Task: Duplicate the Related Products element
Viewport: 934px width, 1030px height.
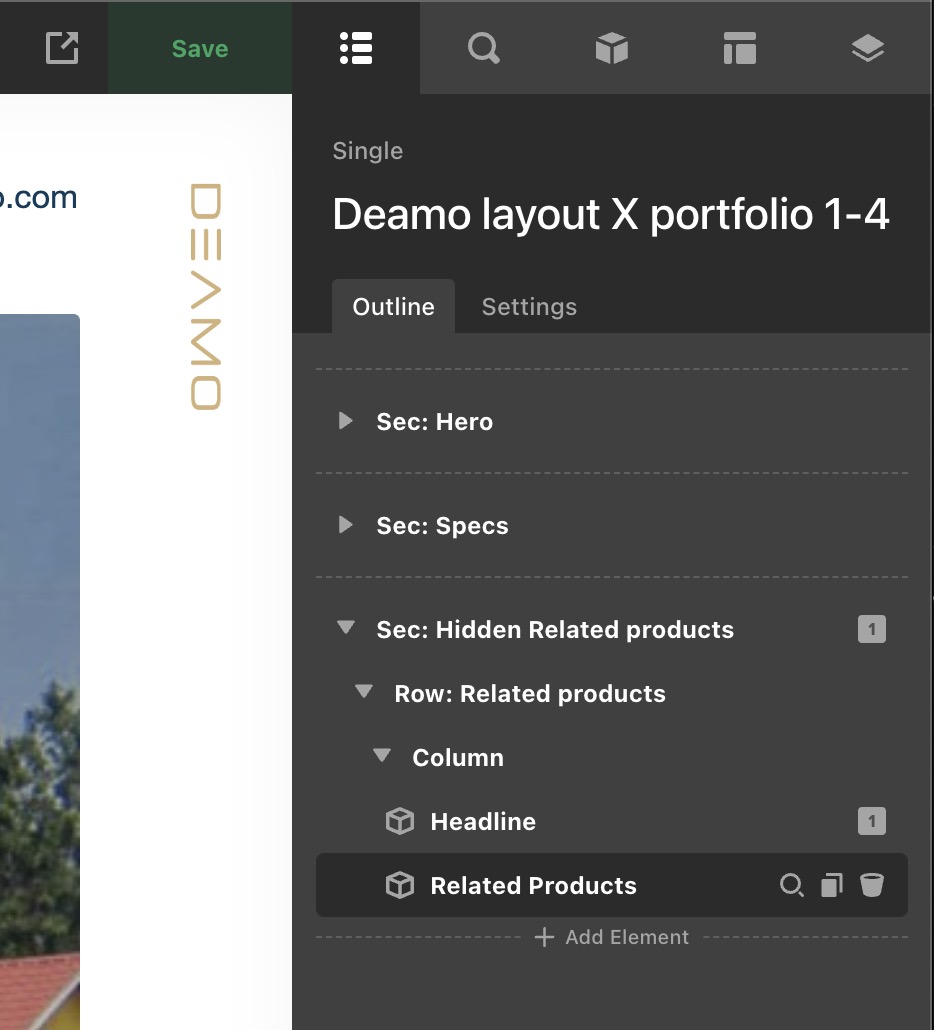Action: coord(831,886)
